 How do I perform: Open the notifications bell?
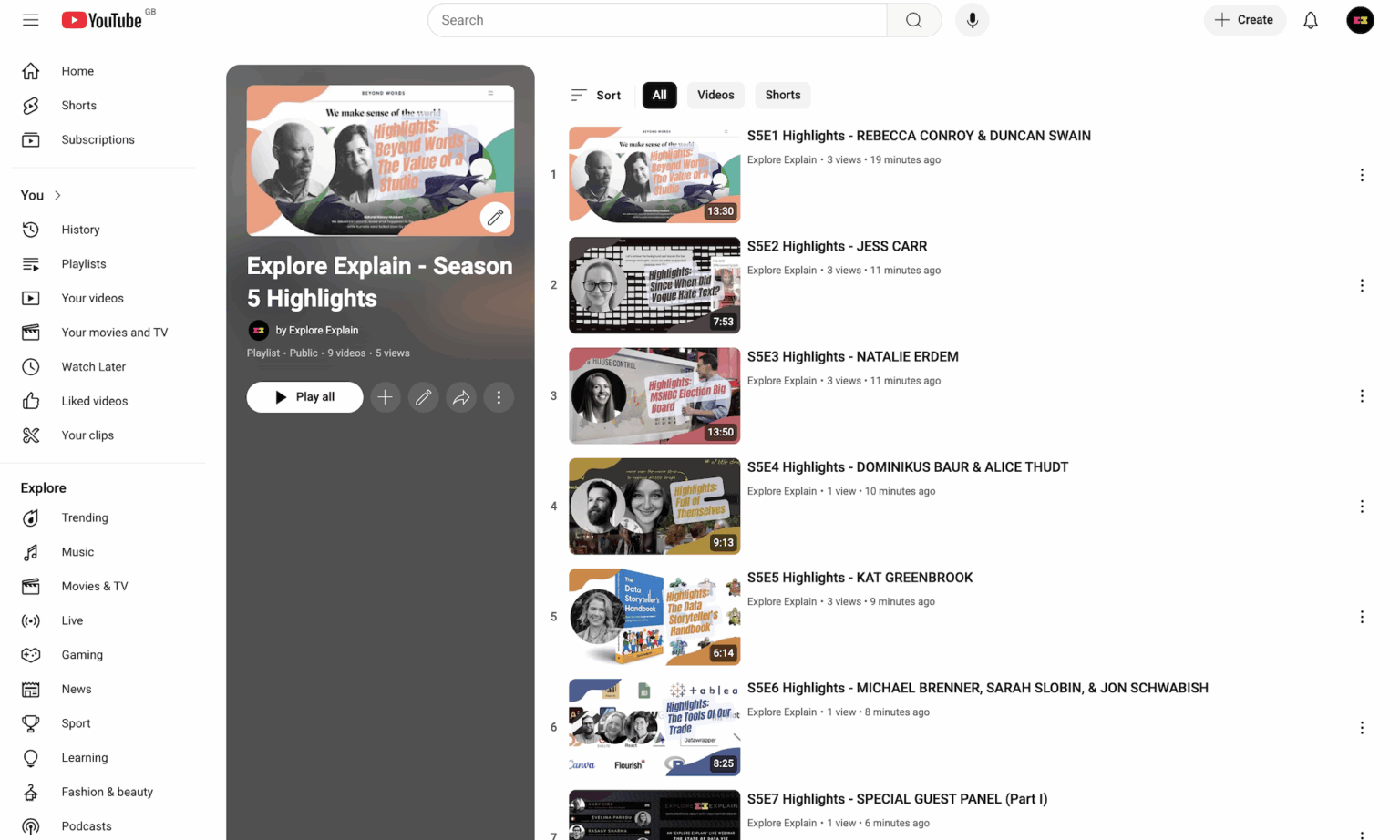pos(1310,20)
